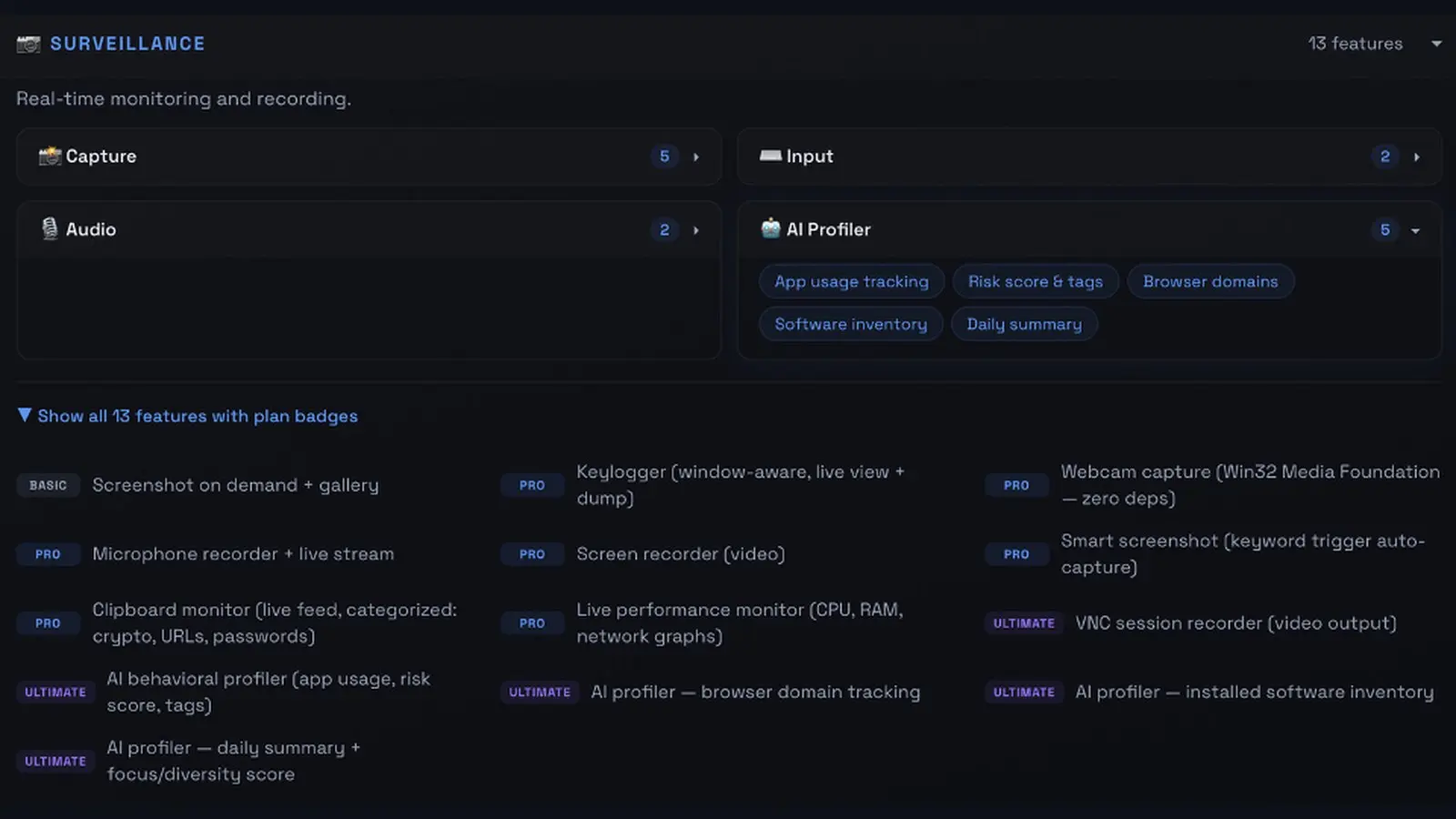This screenshot has width=1456, height=819.
Task: Expand the Input group arrow
Action: click(x=1417, y=157)
